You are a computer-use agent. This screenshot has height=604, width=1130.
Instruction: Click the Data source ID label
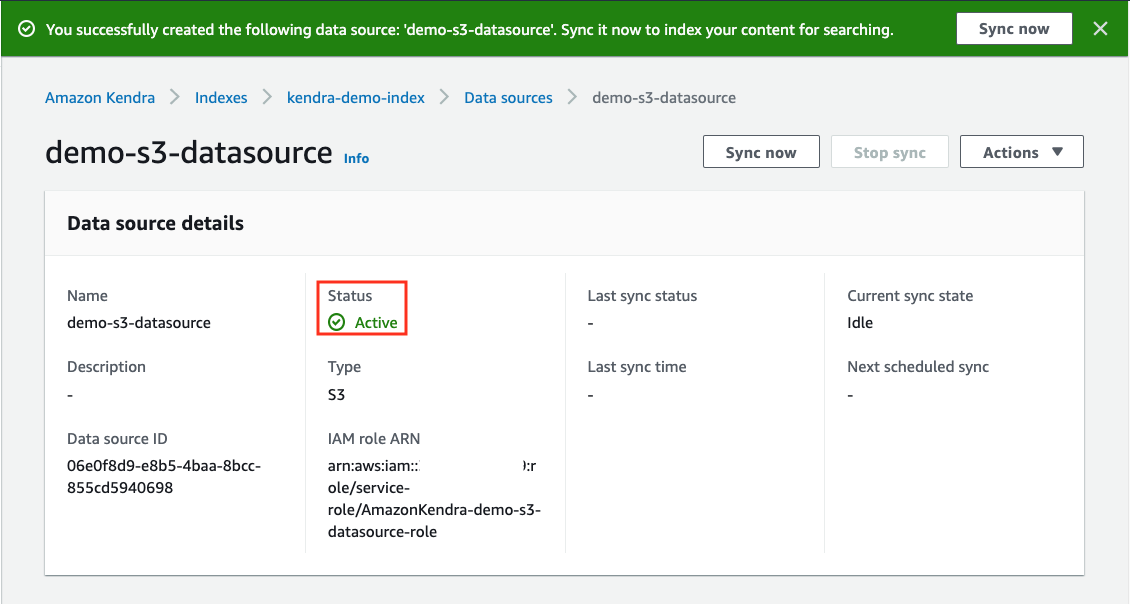click(117, 439)
